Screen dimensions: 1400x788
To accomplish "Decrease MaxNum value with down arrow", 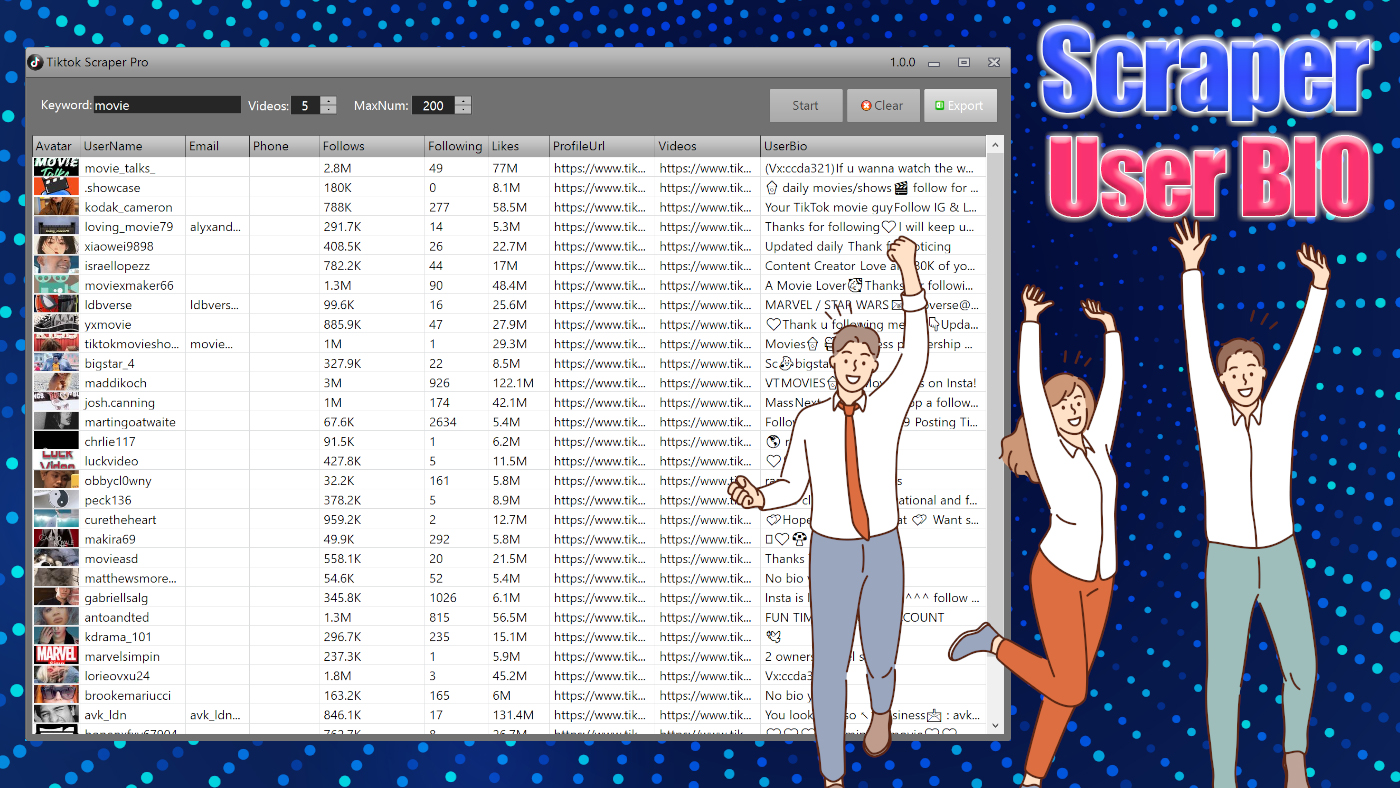I will (462, 110).
